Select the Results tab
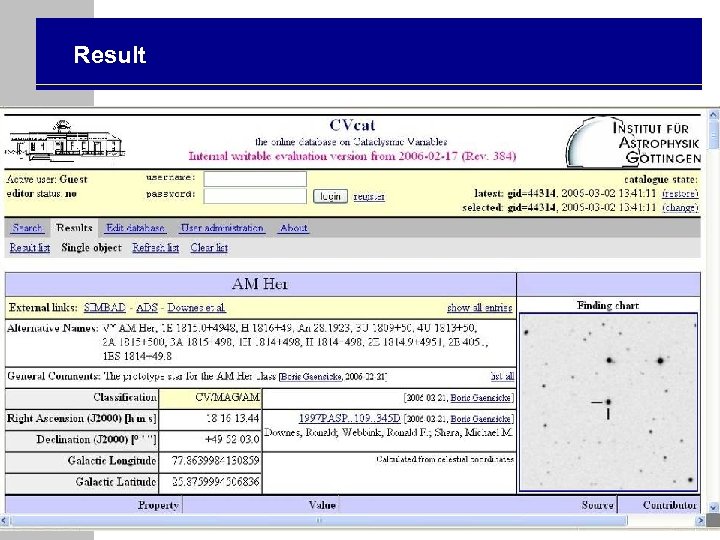This screenshot has width=720, height=540. (74, 227)
